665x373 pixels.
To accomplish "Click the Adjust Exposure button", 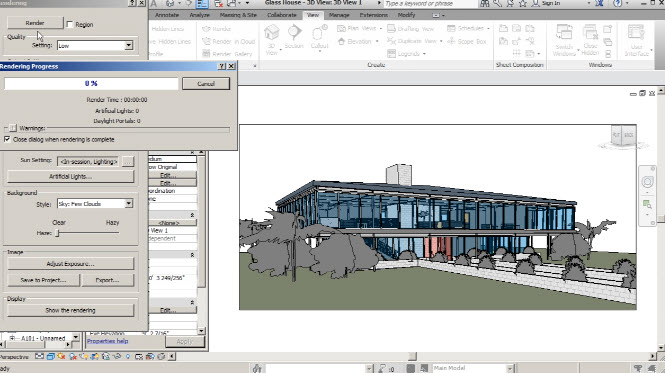I will pyautogui.click(x=70, y=264).
